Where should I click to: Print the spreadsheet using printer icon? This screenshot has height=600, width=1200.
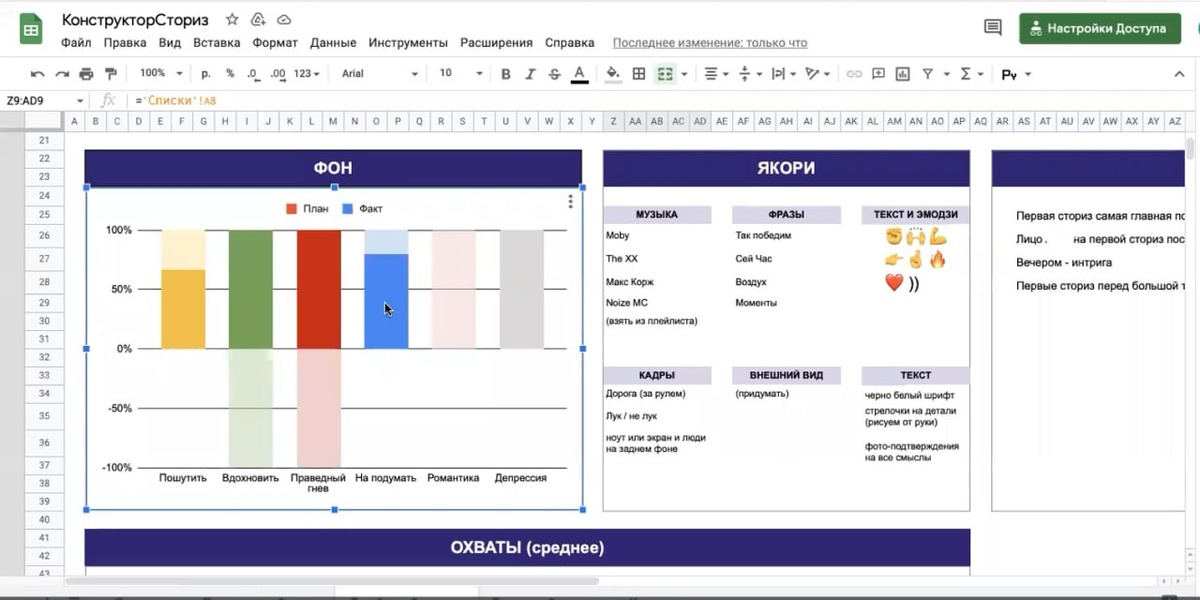86,74
